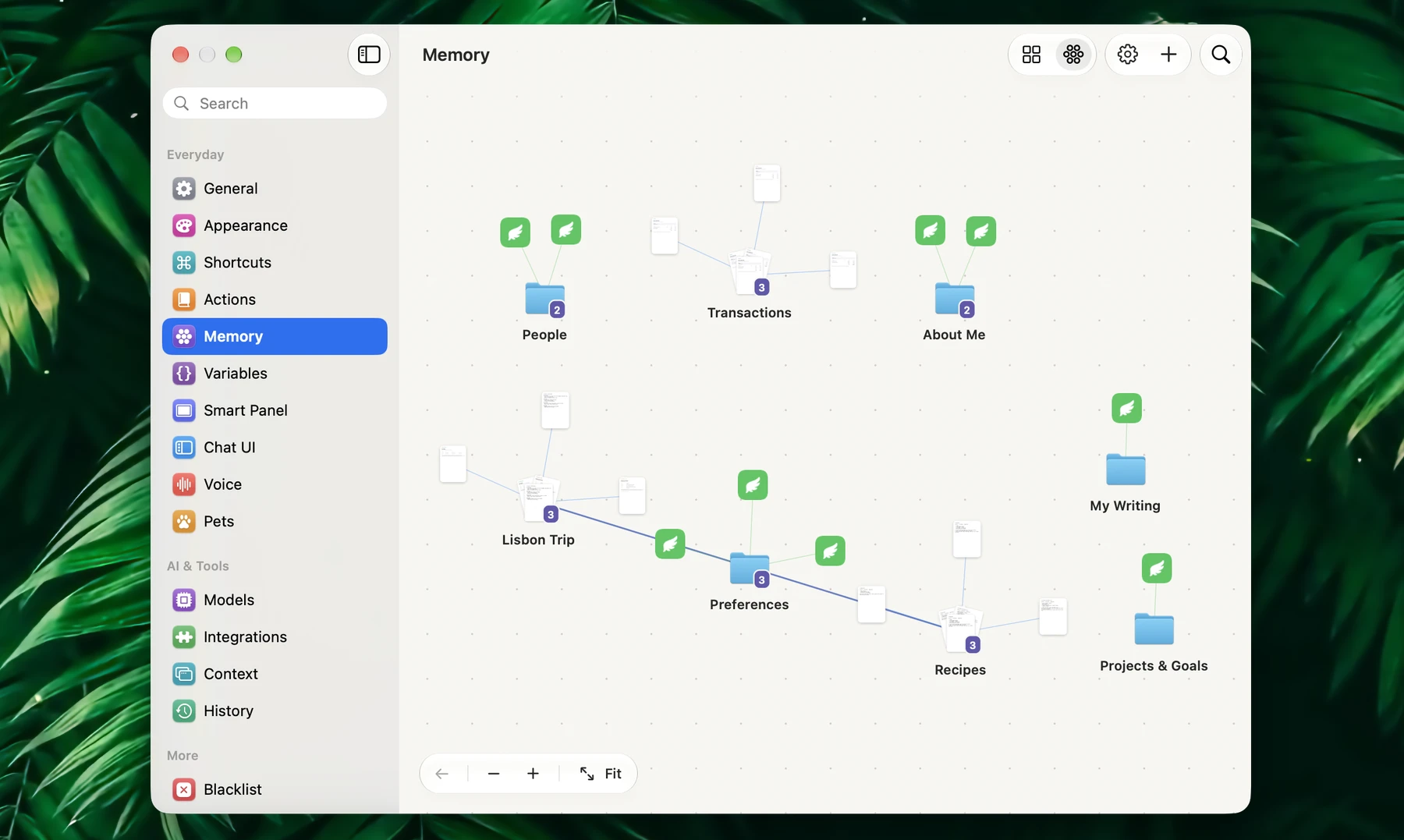Click green leaf node above Projects & Goals
Screen dimensions: 1404x840
(1157, 568)
